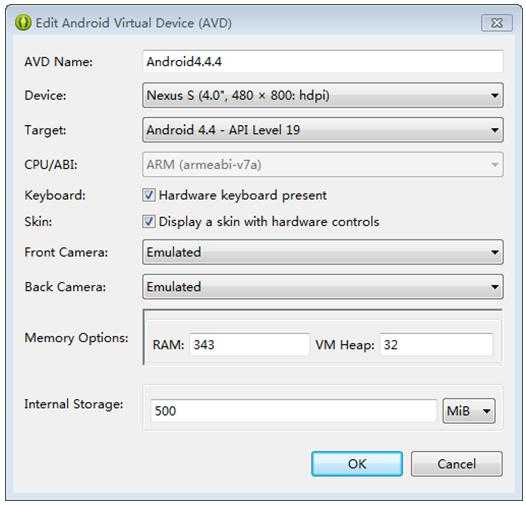Close the Edit AVD dialog
This screenshot has height=505, width=526.
coord(496,23)
